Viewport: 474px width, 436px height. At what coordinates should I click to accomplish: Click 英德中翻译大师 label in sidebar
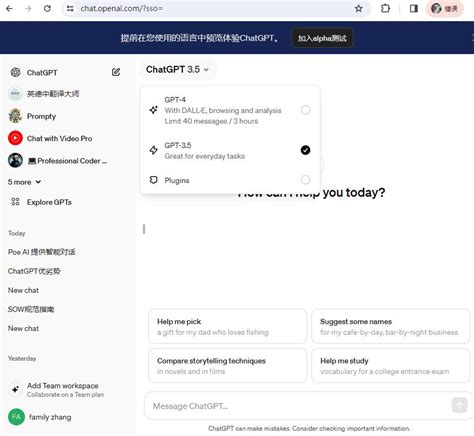[x=53, y=94]
